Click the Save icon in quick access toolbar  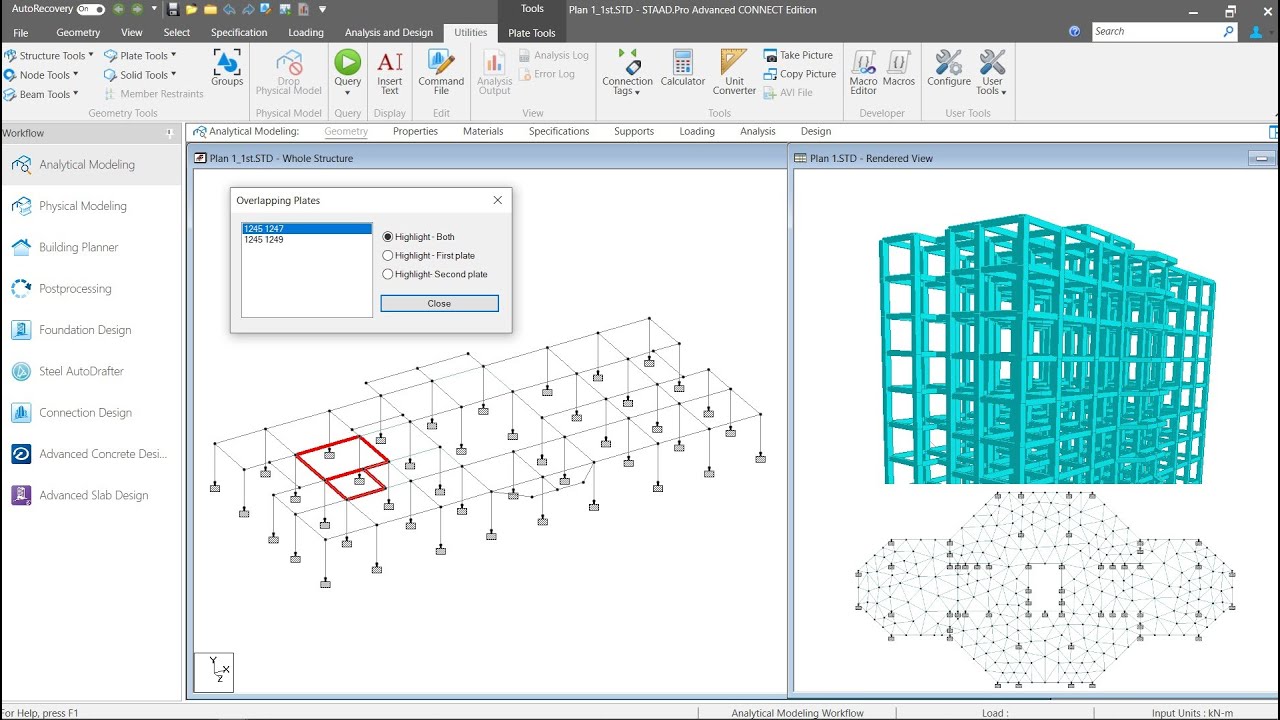click(x=174, y=9)
